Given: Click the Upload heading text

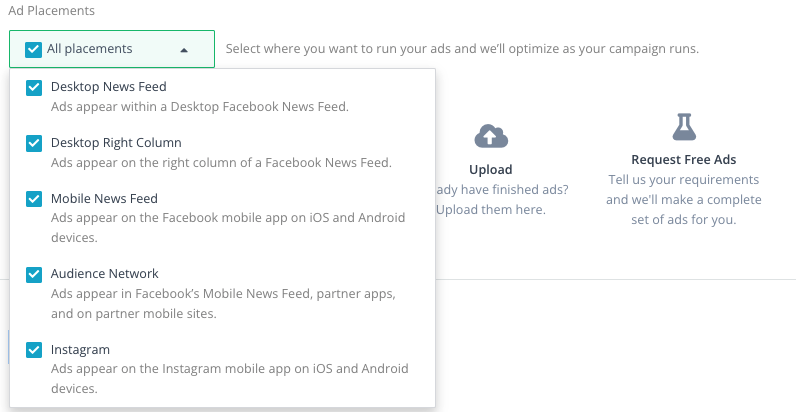Looking at the screenshot, I should point(490,169).
